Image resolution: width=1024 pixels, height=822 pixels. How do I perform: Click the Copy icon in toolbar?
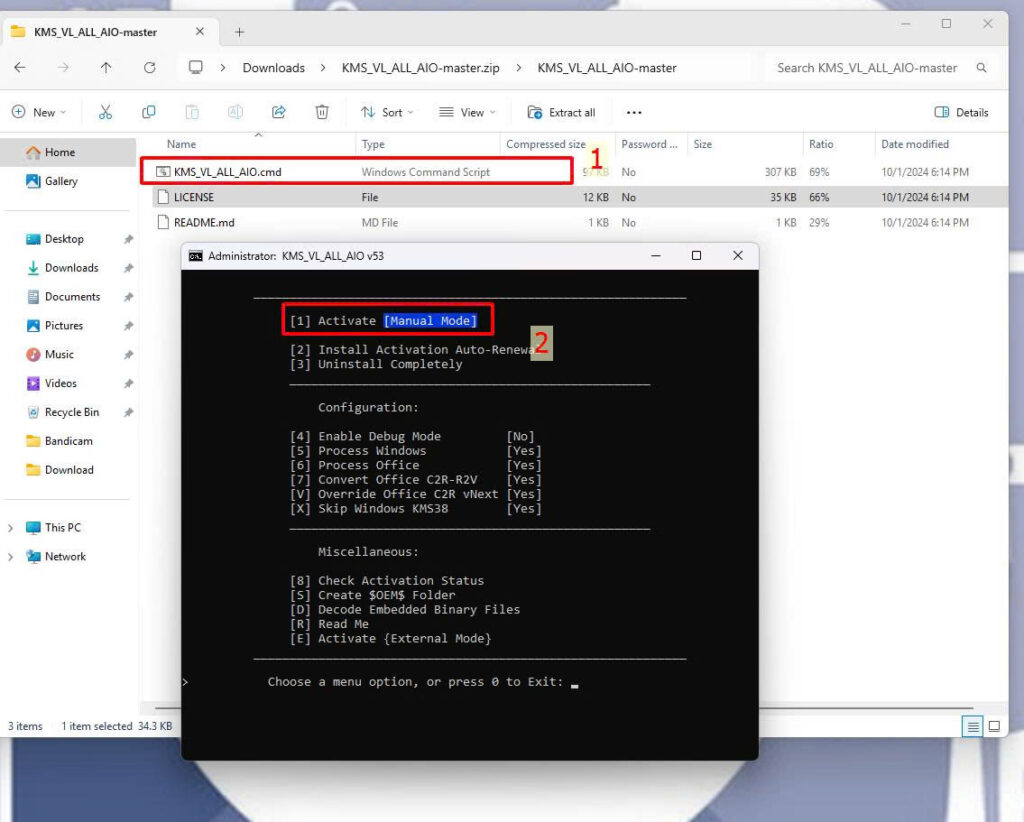tap(149, 112)
